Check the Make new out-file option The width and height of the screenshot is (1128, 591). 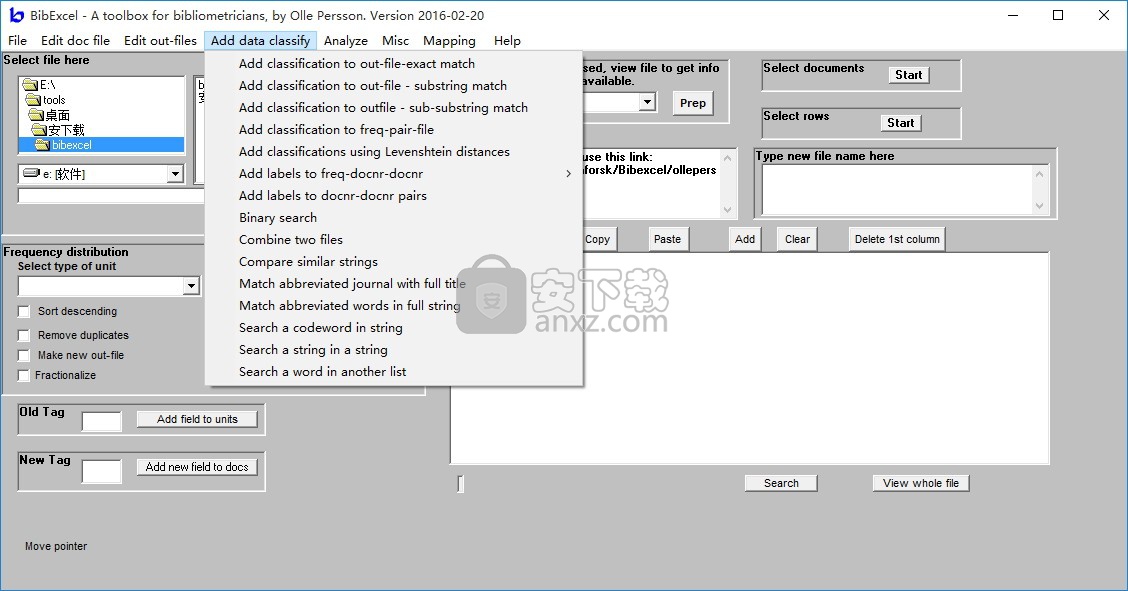(x=24, y=355)
